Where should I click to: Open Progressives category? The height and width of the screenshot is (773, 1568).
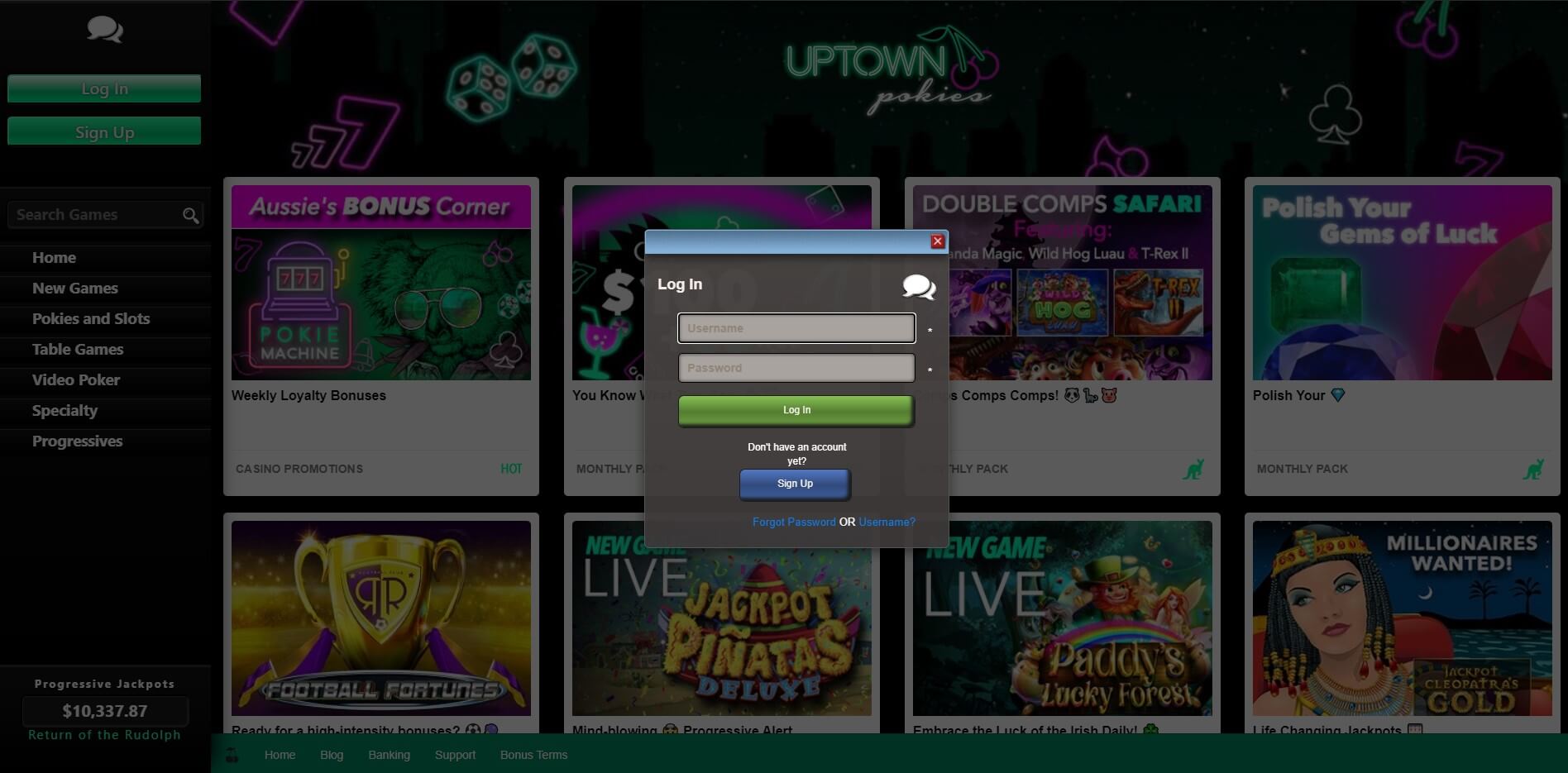point(77,441)
